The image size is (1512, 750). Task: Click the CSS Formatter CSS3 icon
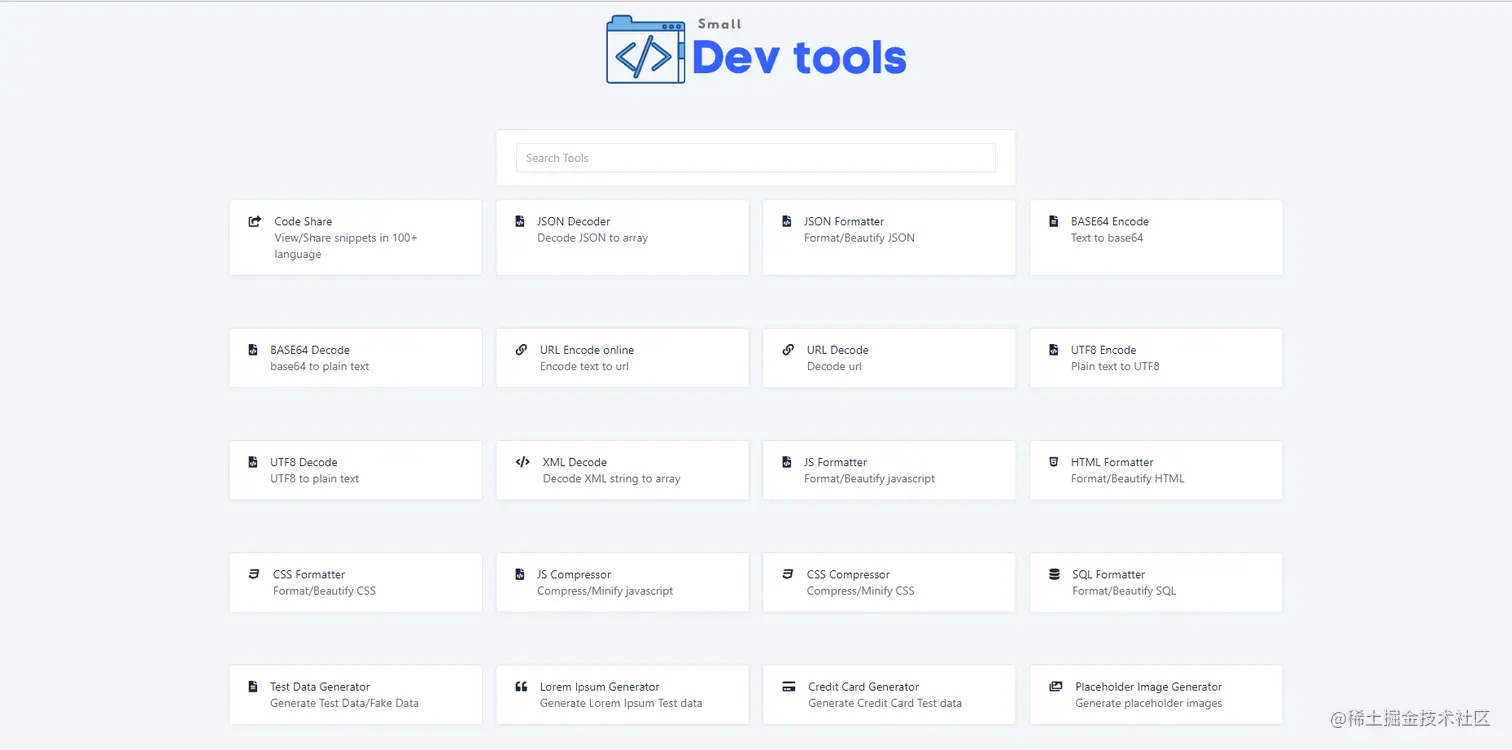click(x=254, y=574)
